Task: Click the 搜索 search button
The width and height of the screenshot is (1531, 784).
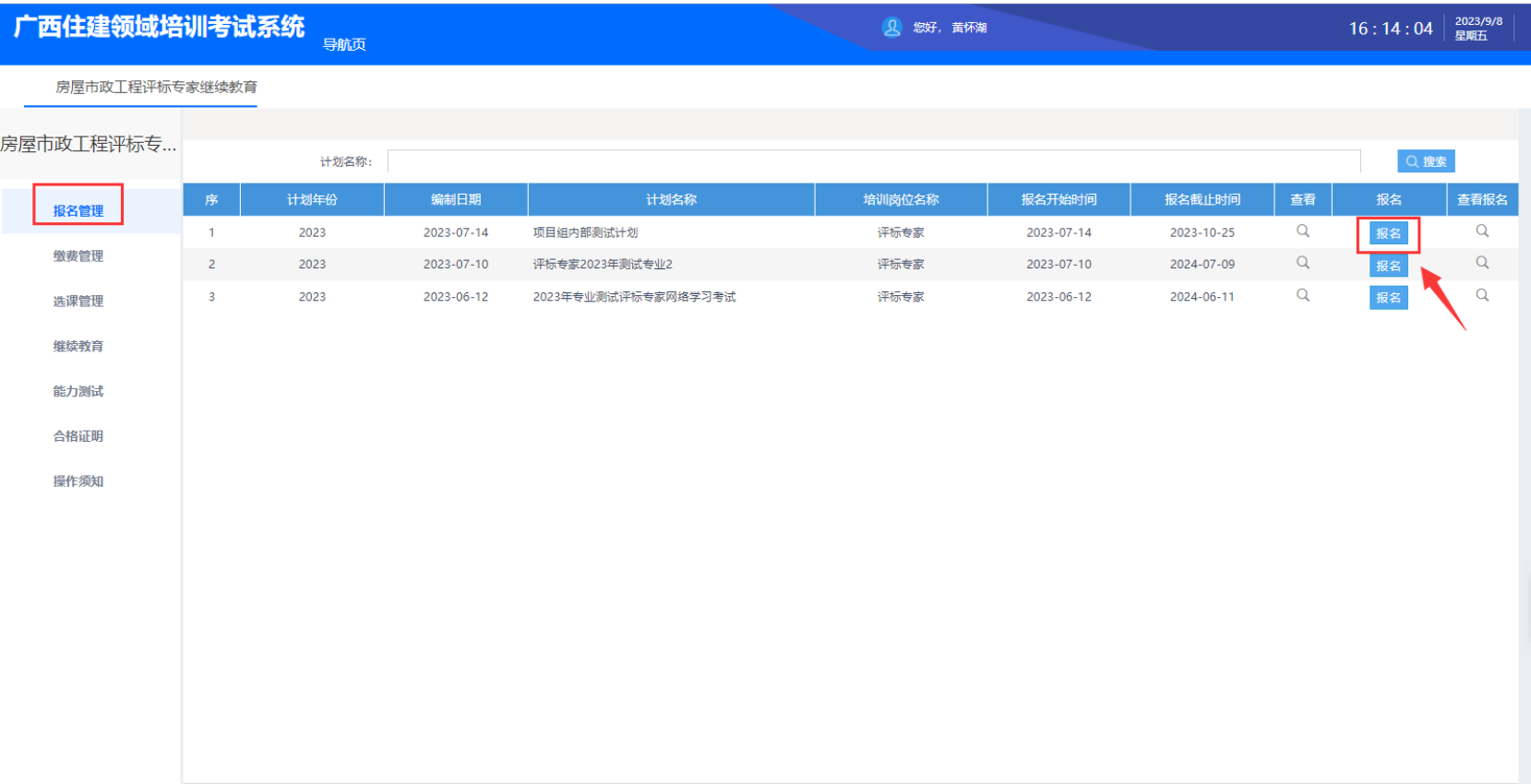Action: point(1425,161)
